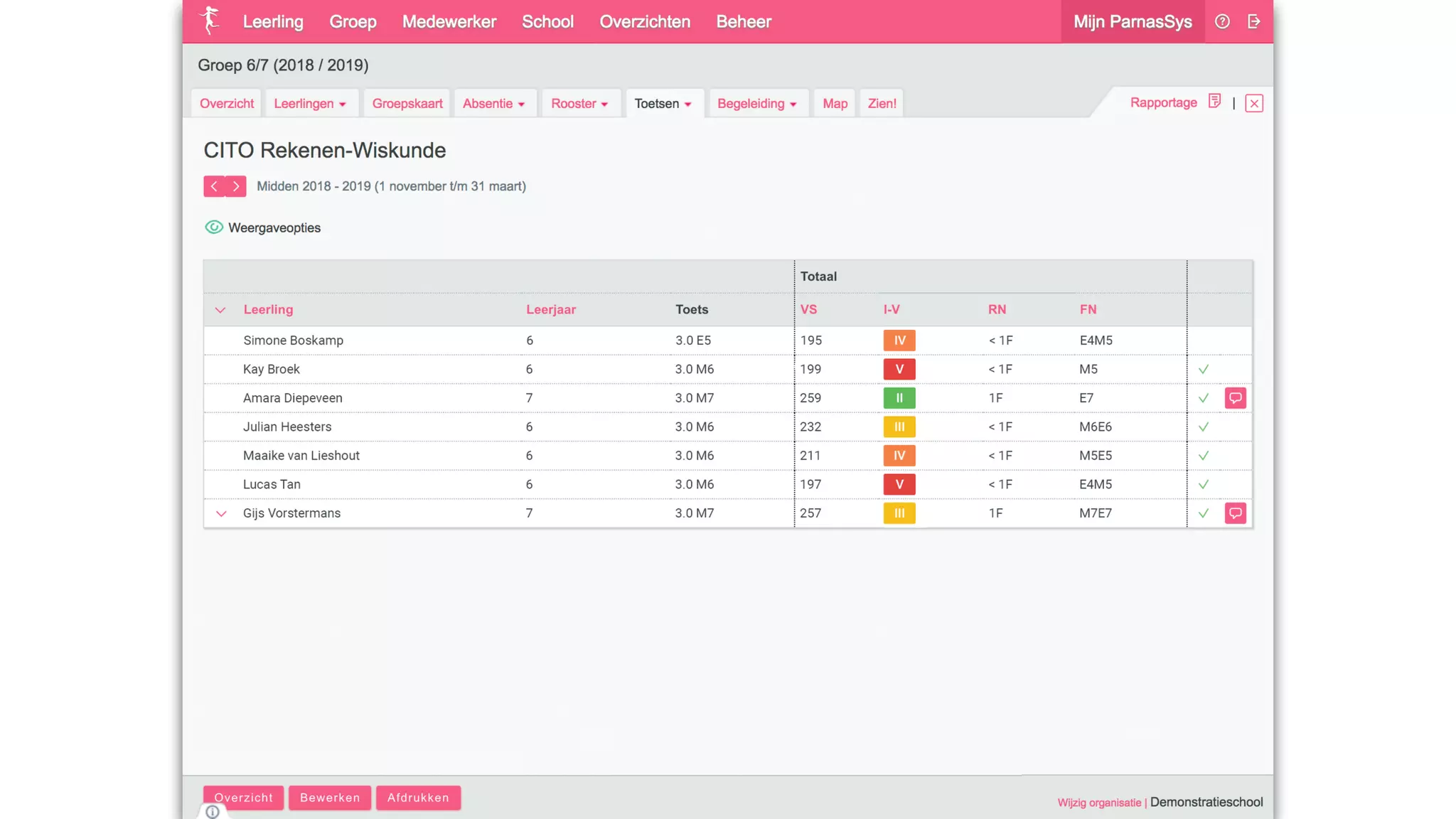
Task: Go to next test period arrow
Action: [236, 186]
